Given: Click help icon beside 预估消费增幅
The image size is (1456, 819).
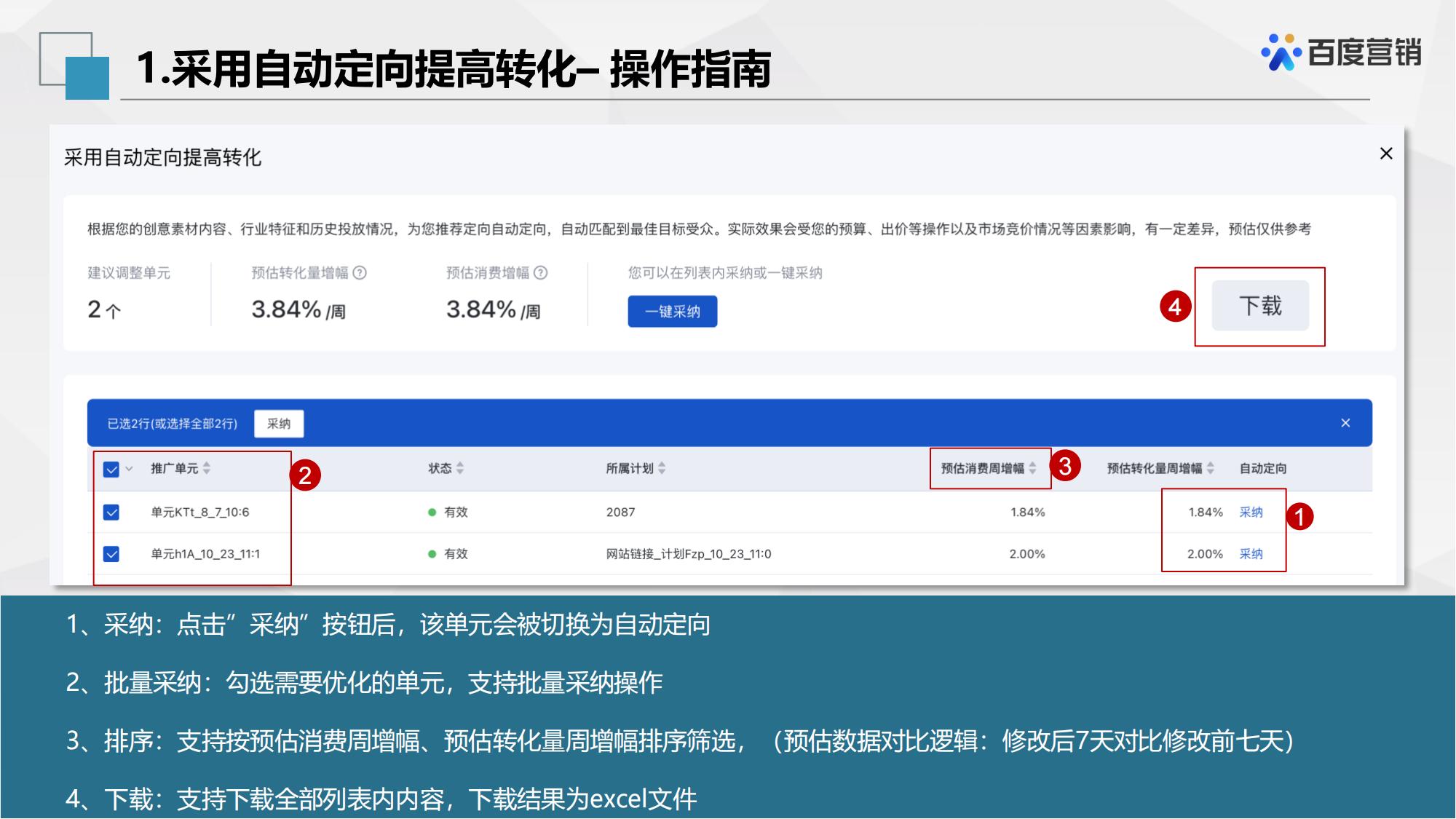Looking at the screenshot, I should tap(540, 273).
